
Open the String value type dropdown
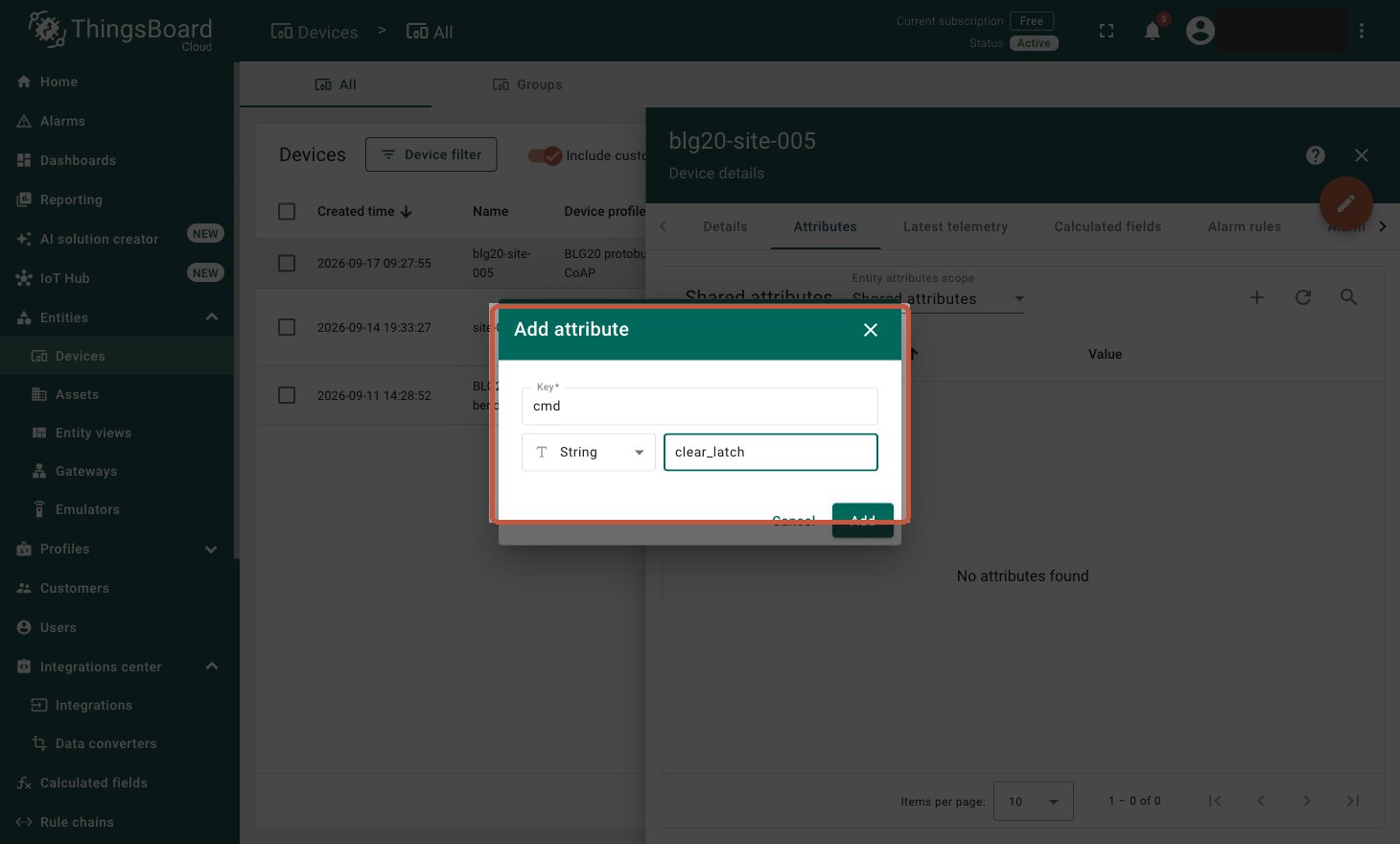pyautogui.click(x=589, y=453)
